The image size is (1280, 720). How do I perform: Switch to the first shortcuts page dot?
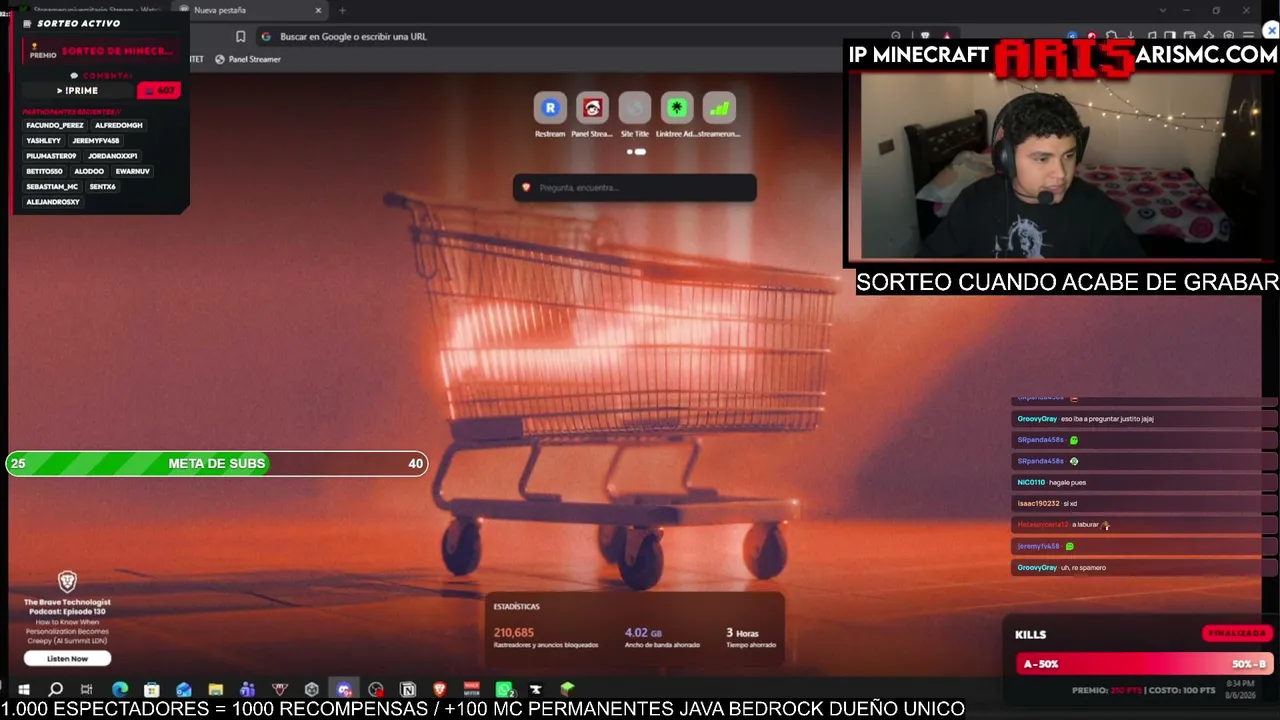click(x=629, y=152)
